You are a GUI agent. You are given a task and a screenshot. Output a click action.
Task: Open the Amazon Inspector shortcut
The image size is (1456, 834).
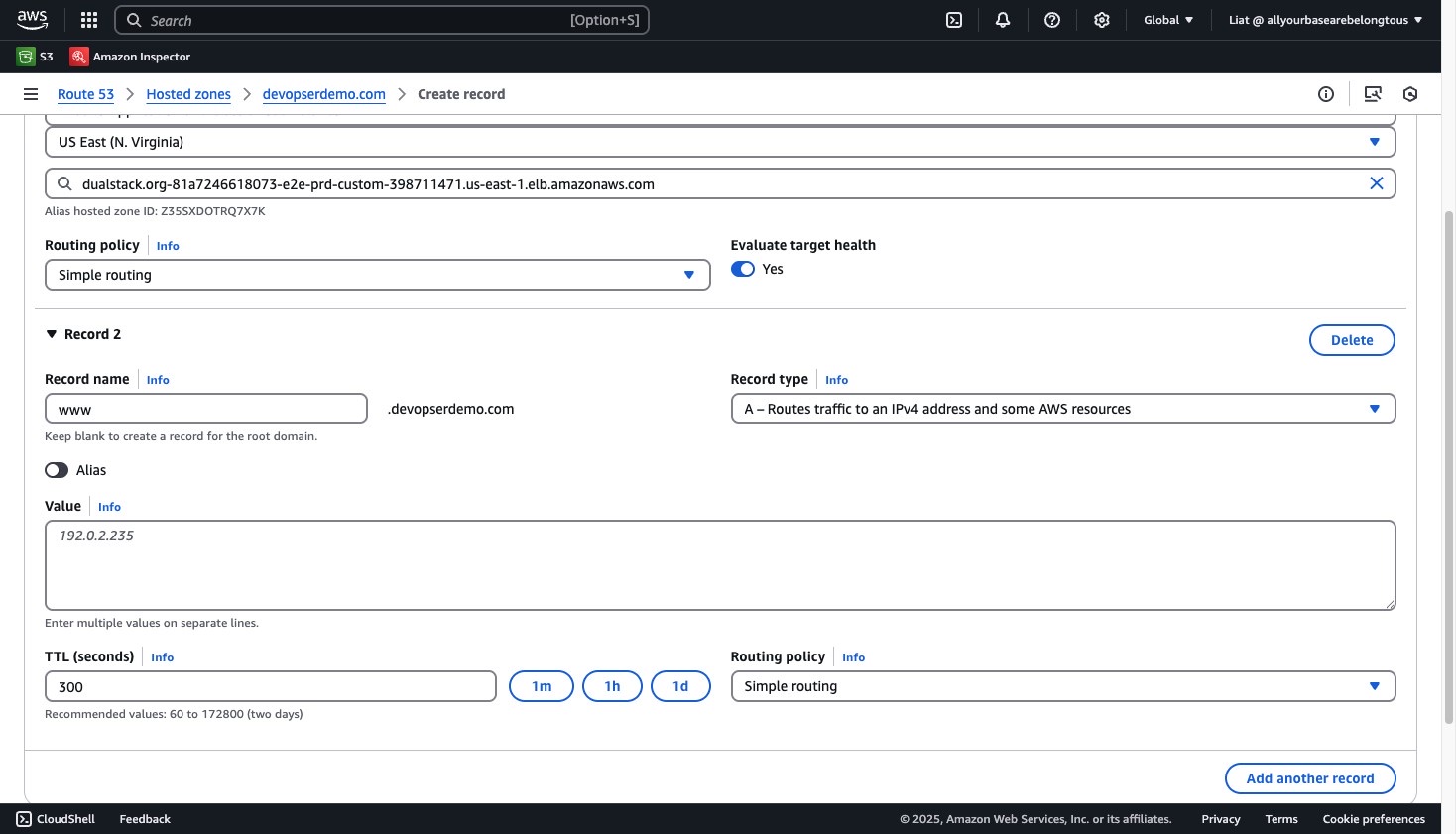[x=130, y=57]
